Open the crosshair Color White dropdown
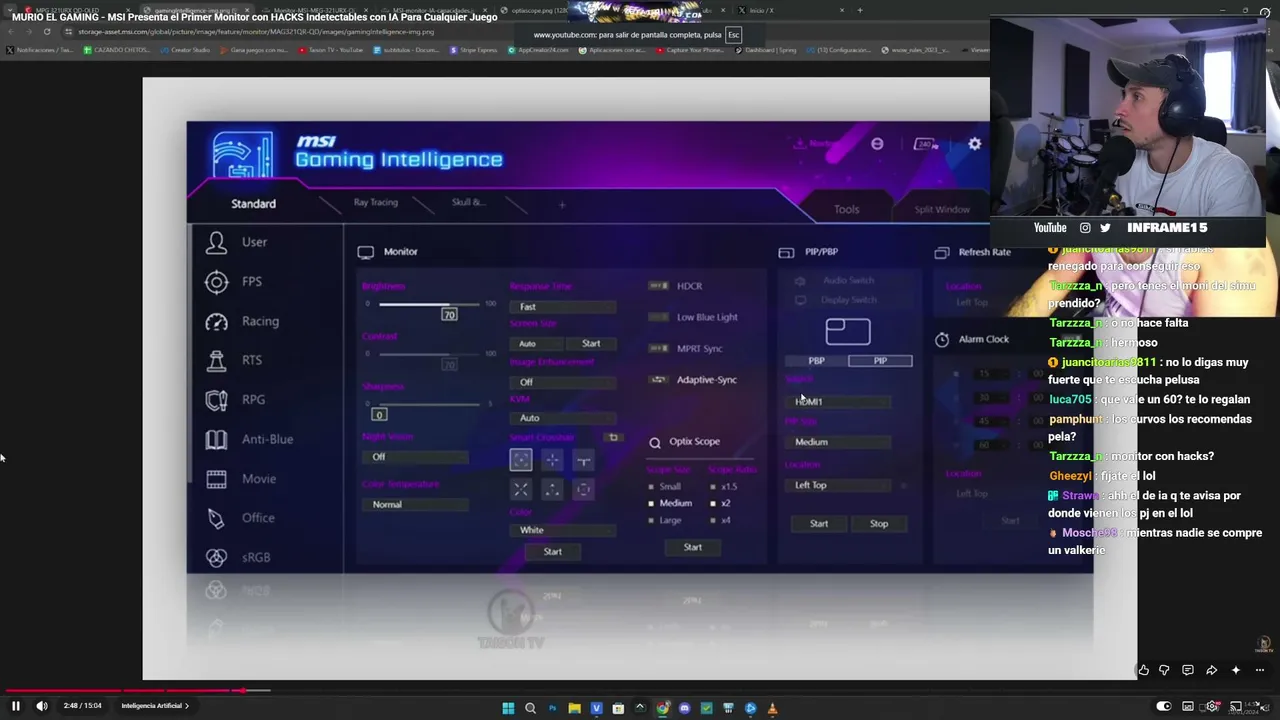The width and height of the screenshot is (1280, 720). (563, 530)
